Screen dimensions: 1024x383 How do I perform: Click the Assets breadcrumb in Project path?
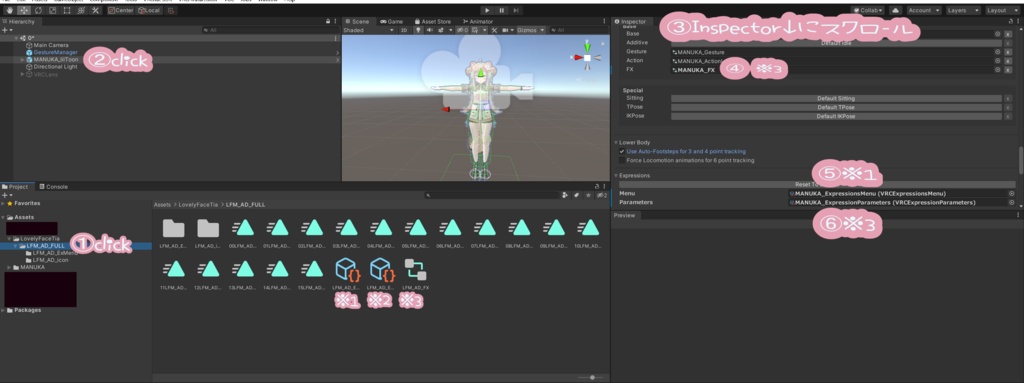click(163, 205)
